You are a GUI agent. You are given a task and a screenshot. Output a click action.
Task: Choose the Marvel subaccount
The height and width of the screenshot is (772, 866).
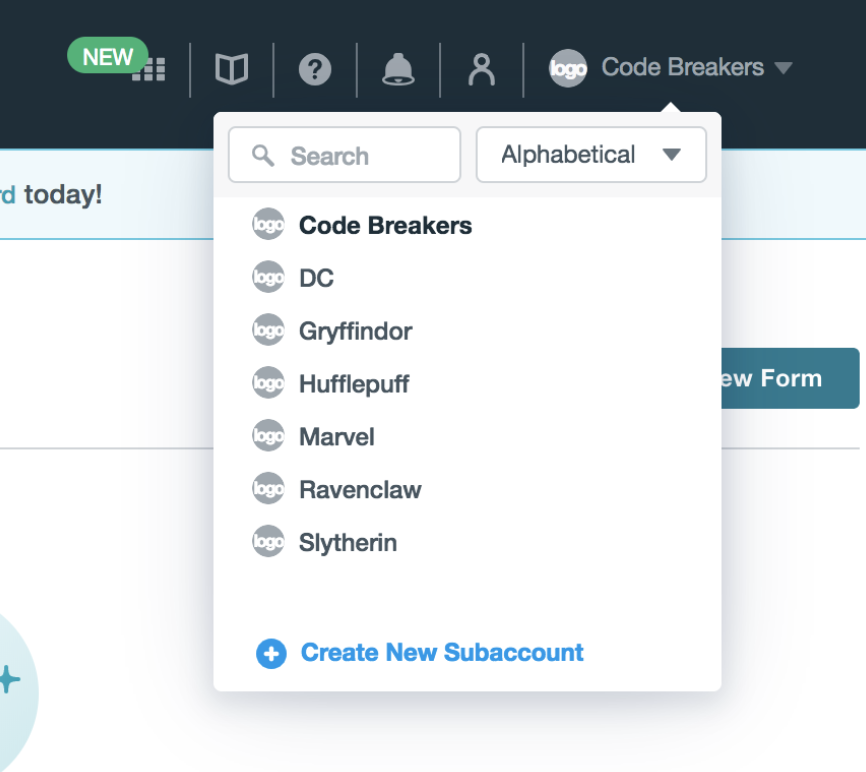(x=336, y=437)
